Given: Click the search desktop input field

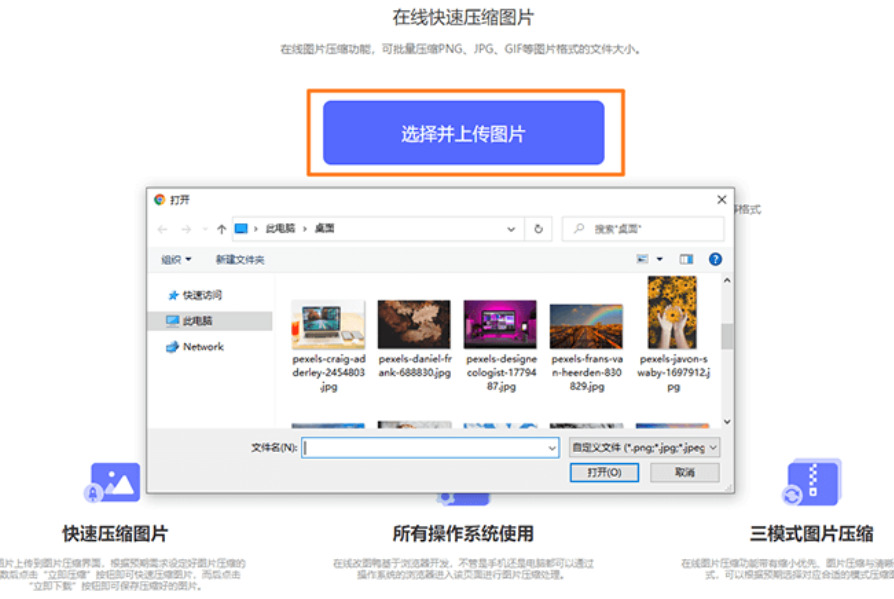Looking at the screenshot, I should click(x=643, y=229).
